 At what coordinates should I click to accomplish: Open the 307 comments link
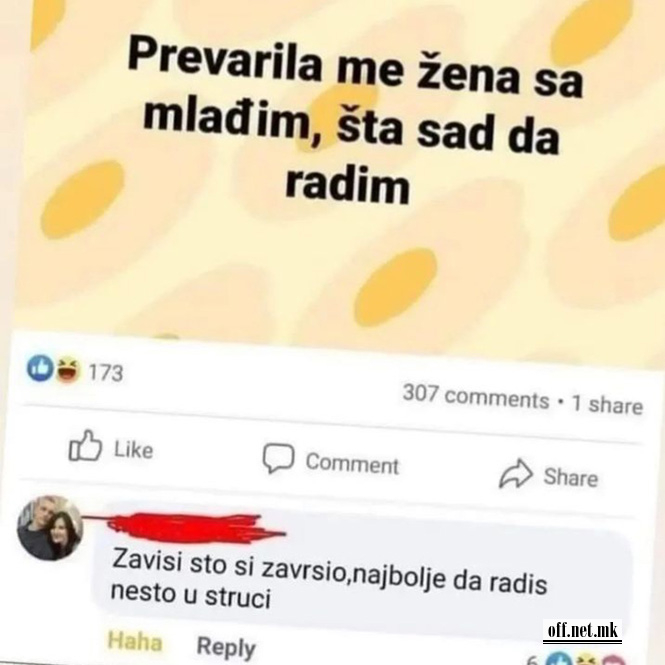pyautogui.click(x=476, y=397)
